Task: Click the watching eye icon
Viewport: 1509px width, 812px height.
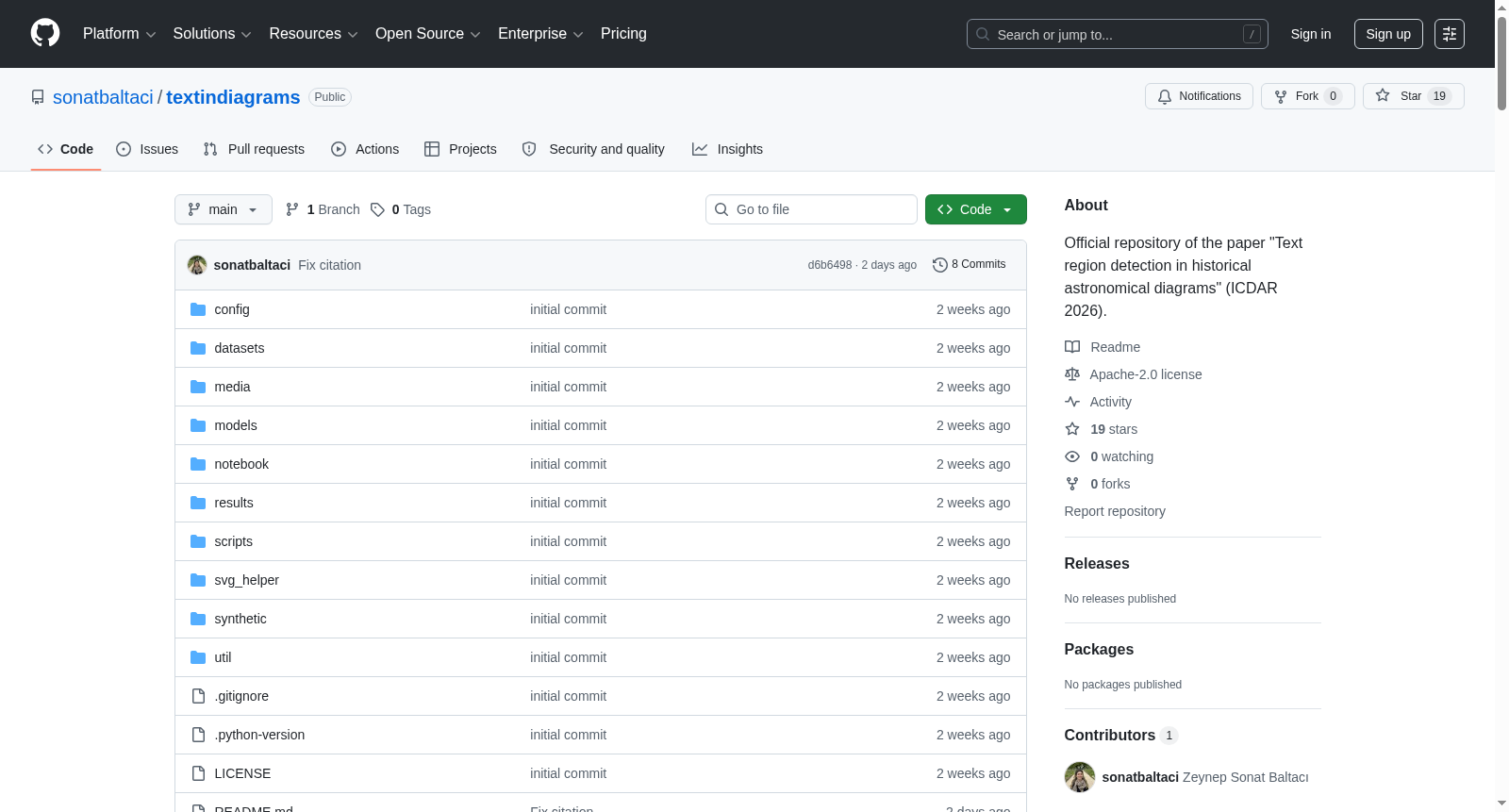Action: click(x=1072, y=456)
